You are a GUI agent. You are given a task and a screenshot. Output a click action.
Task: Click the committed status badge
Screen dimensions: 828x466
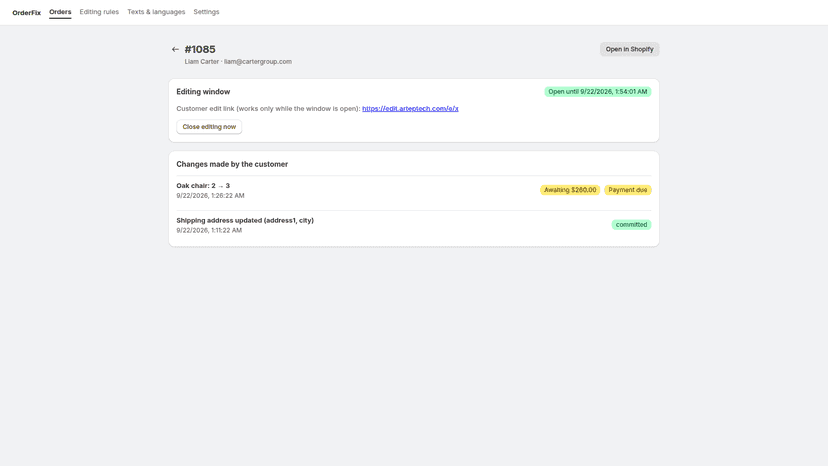point(632,225)
